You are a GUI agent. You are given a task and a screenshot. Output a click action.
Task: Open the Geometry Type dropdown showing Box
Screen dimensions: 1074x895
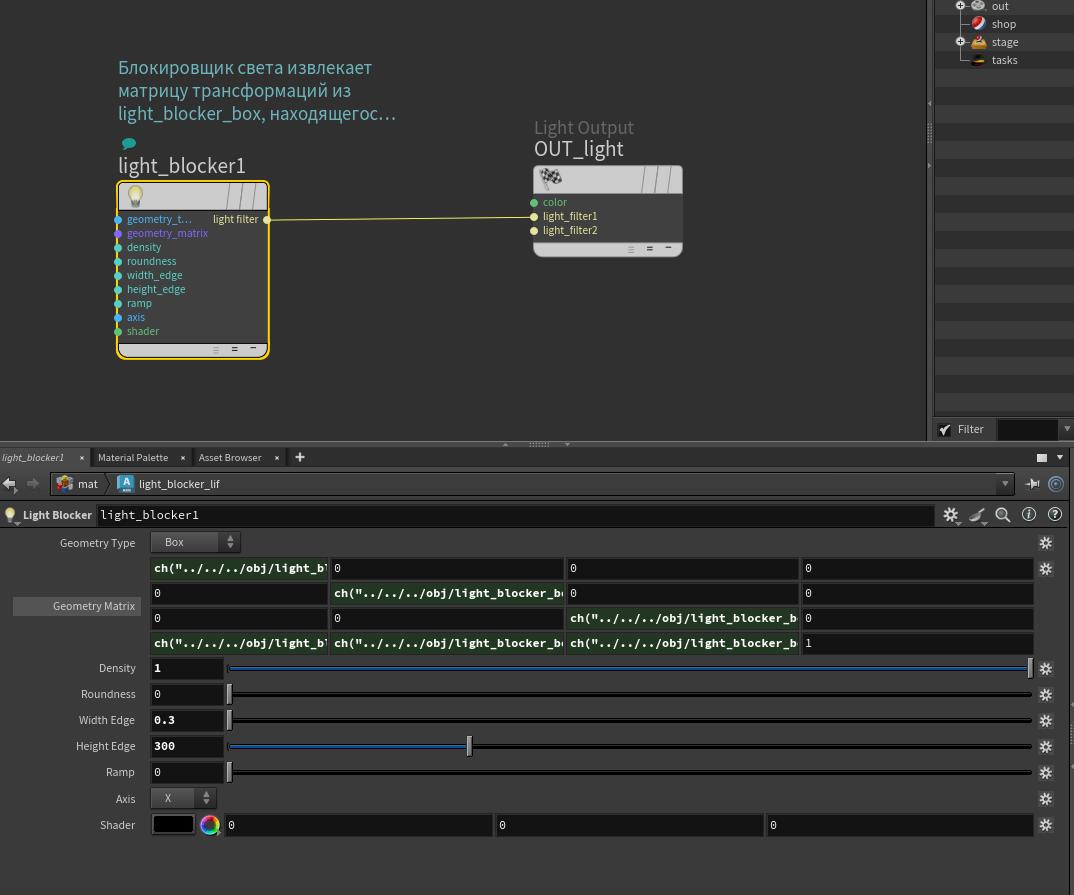click(195, 542)
